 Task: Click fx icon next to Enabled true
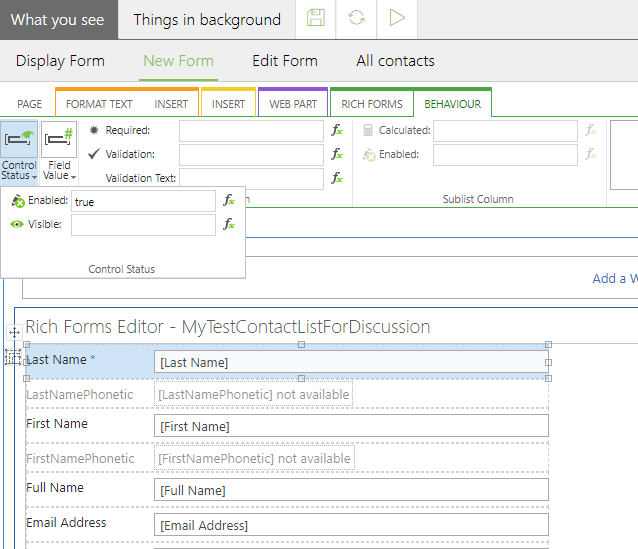pos(230,201)
